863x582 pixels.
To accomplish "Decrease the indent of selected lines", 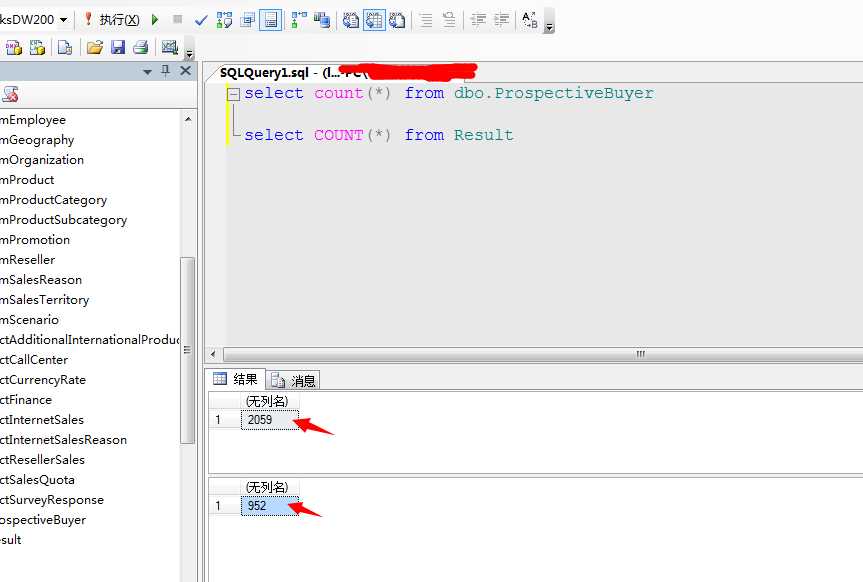I will pyautogui.click(x=478, y=20).
